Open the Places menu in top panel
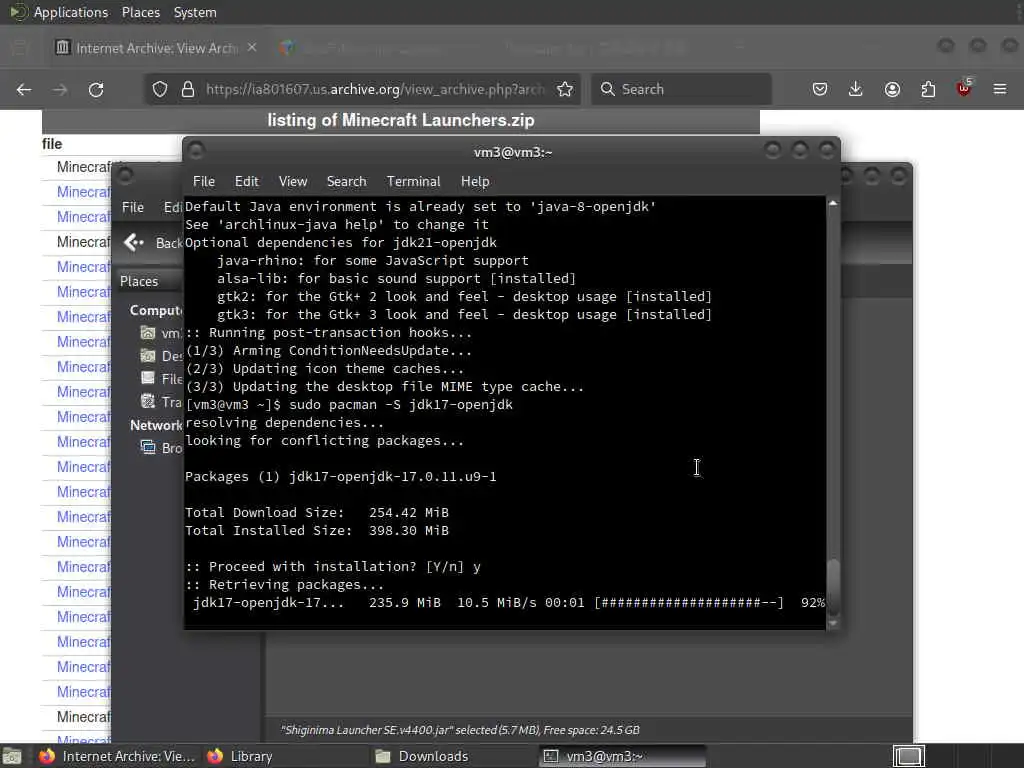This screenshot has width=1024, height=768. [140, 12]
